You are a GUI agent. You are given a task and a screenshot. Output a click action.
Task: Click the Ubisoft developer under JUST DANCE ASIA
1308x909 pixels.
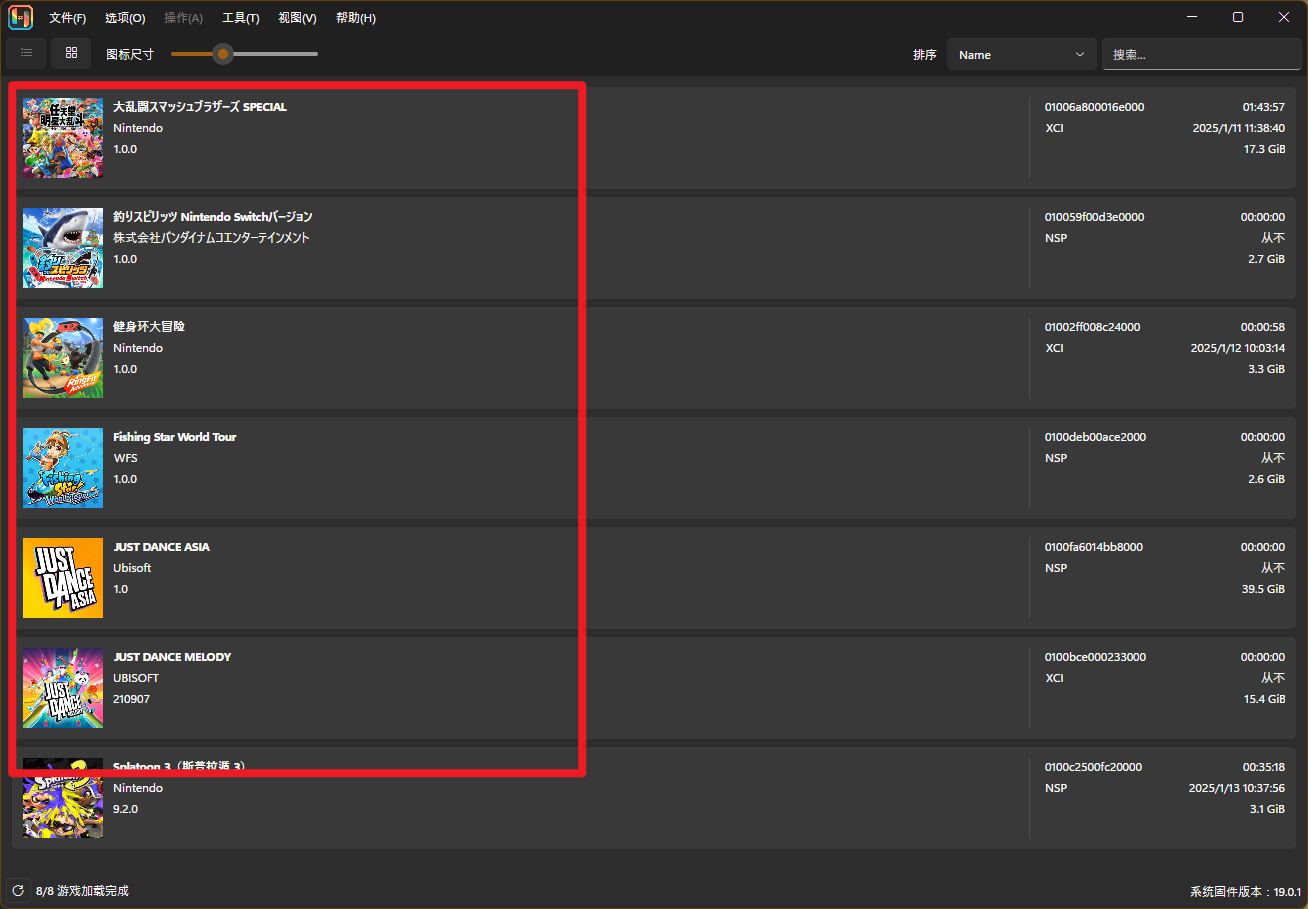click(x=132, y=568)
